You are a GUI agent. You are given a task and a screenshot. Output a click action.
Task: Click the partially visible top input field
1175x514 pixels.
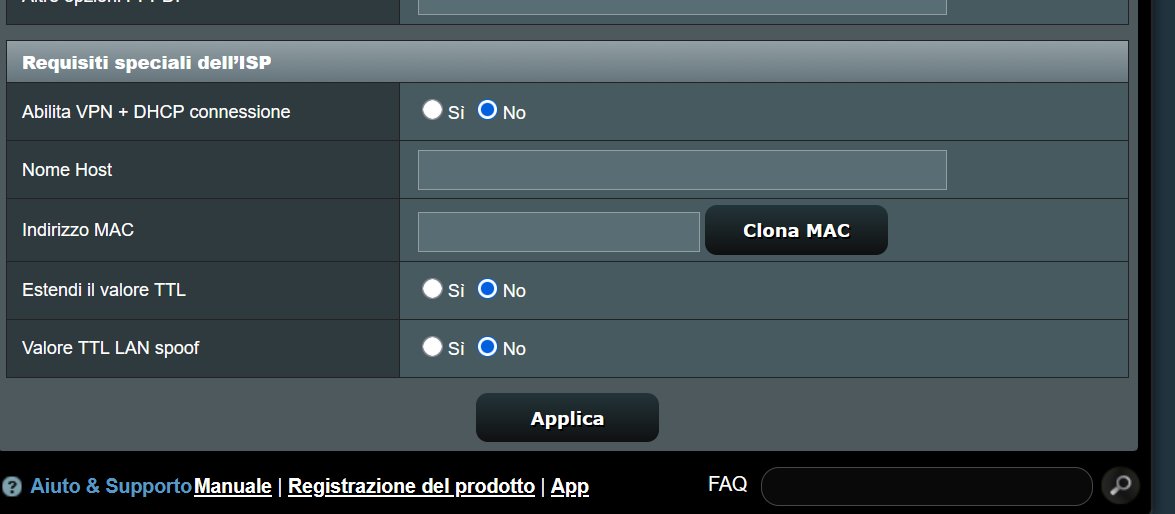coord(682,6)
